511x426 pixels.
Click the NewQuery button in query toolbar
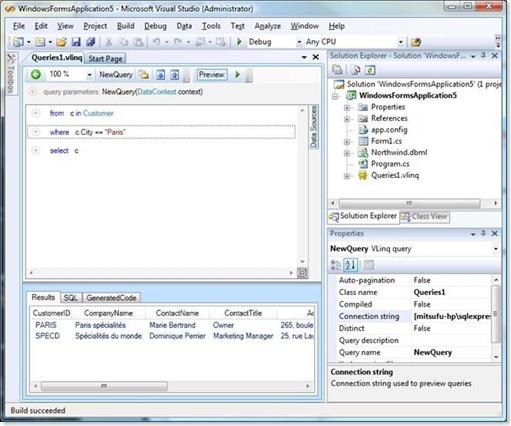pos(116,75)
